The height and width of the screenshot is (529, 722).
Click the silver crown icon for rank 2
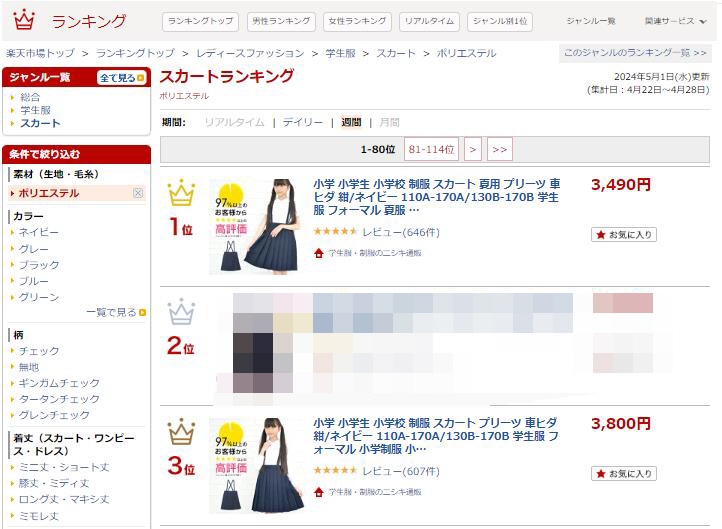[181, 311]
